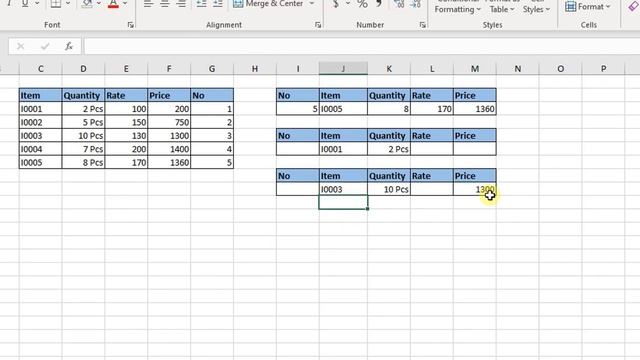Select the 2 Pcs cell in column K
The width and height of the screenshot is (640, 360).
pyautogui.click(x=389, y=149)
